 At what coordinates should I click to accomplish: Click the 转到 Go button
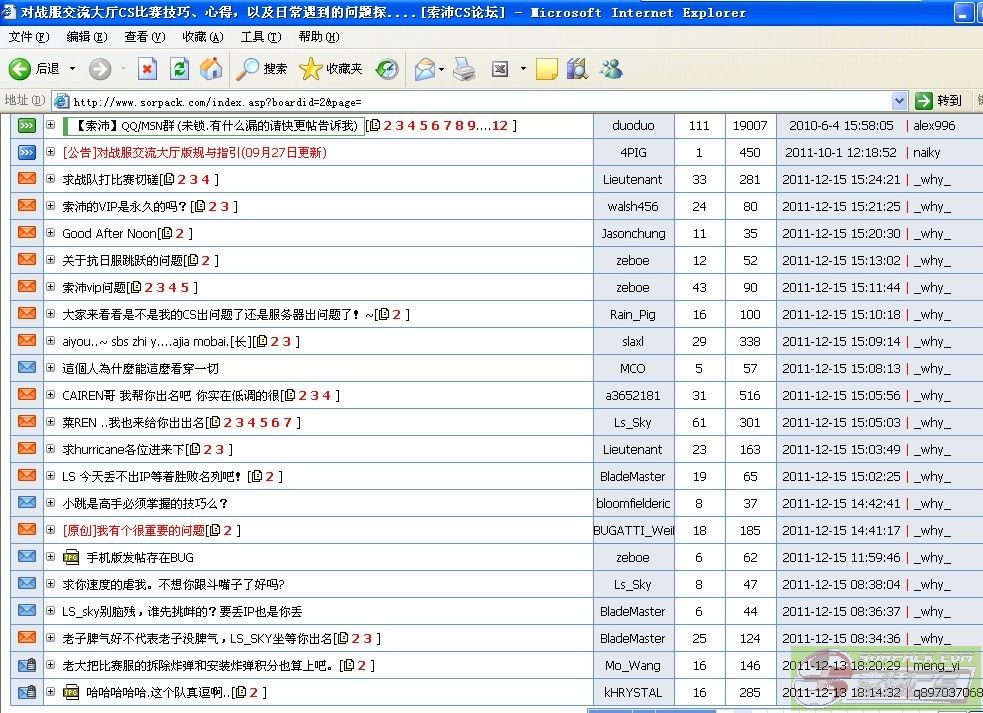pyautogui.click(x=938, y=101)
